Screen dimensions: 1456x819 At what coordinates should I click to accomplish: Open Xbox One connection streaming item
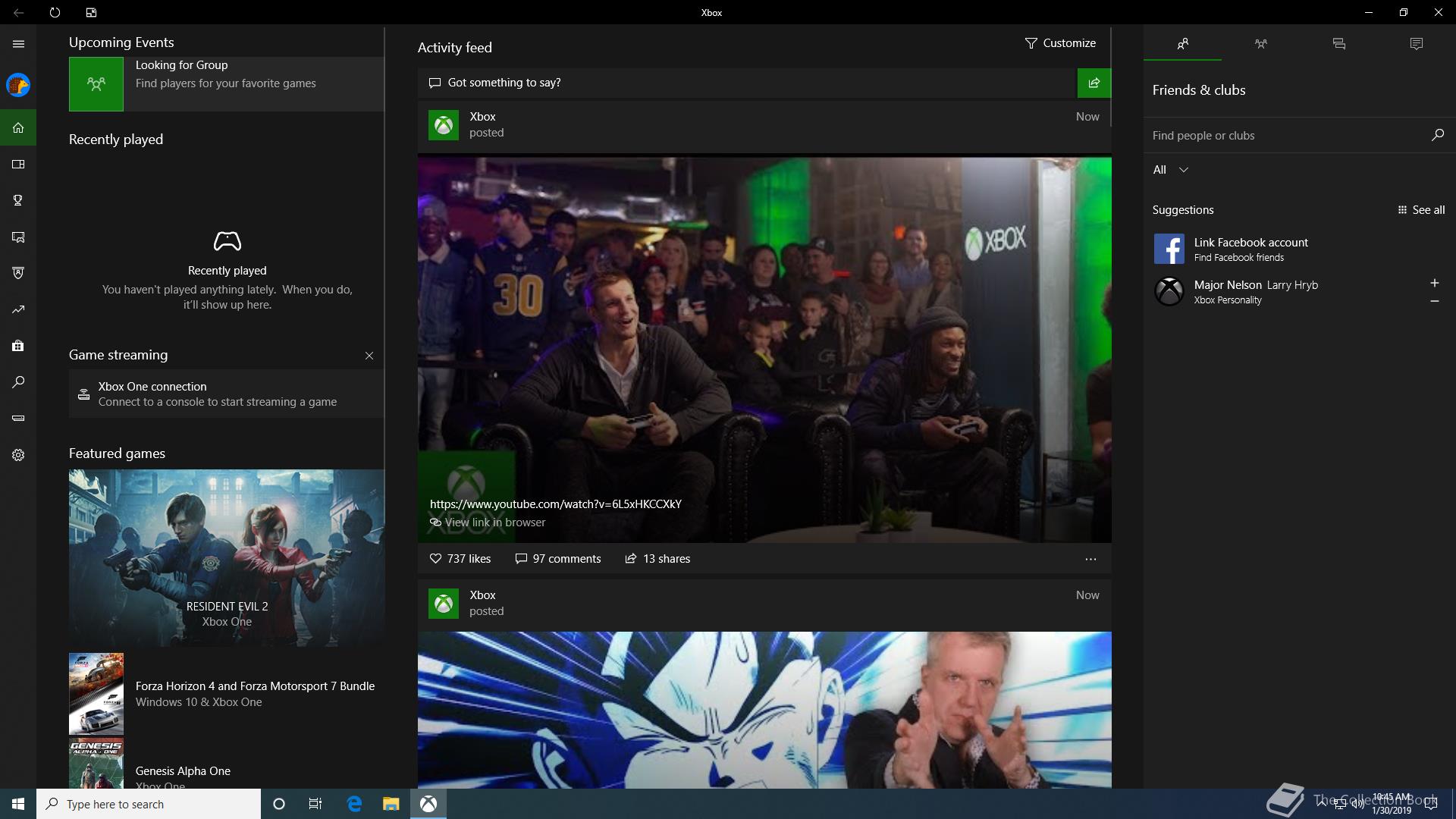[226, 394]
